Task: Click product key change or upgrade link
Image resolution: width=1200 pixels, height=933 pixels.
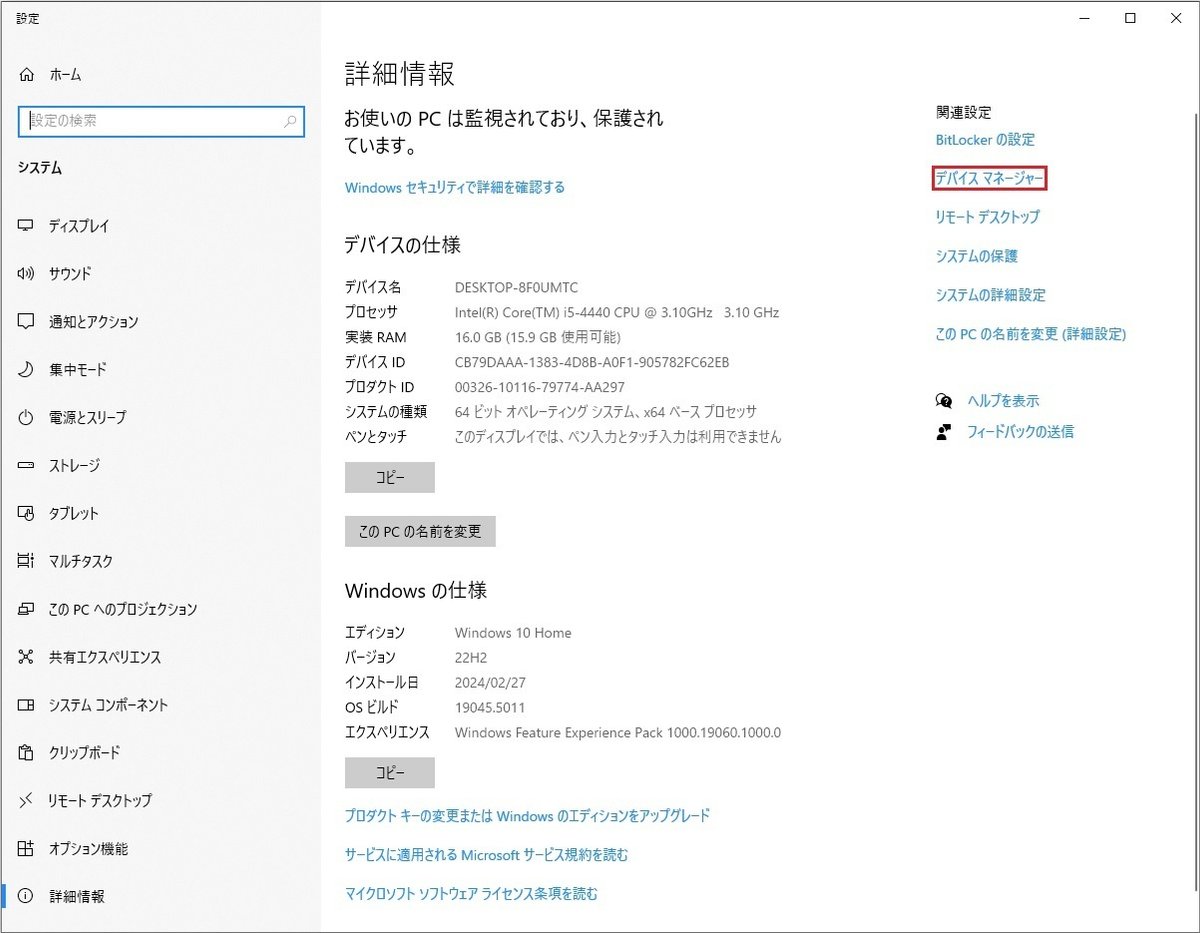Action: 528,816
